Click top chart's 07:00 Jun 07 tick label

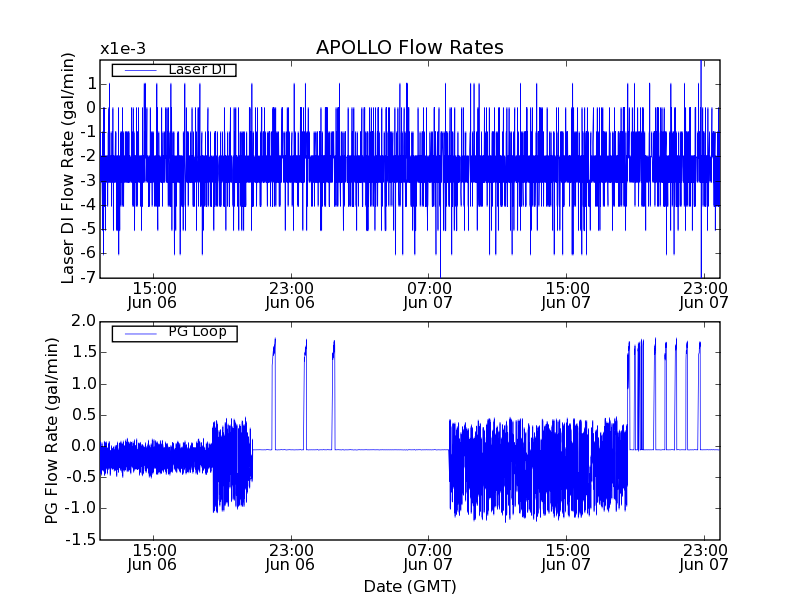coord(429,295)
